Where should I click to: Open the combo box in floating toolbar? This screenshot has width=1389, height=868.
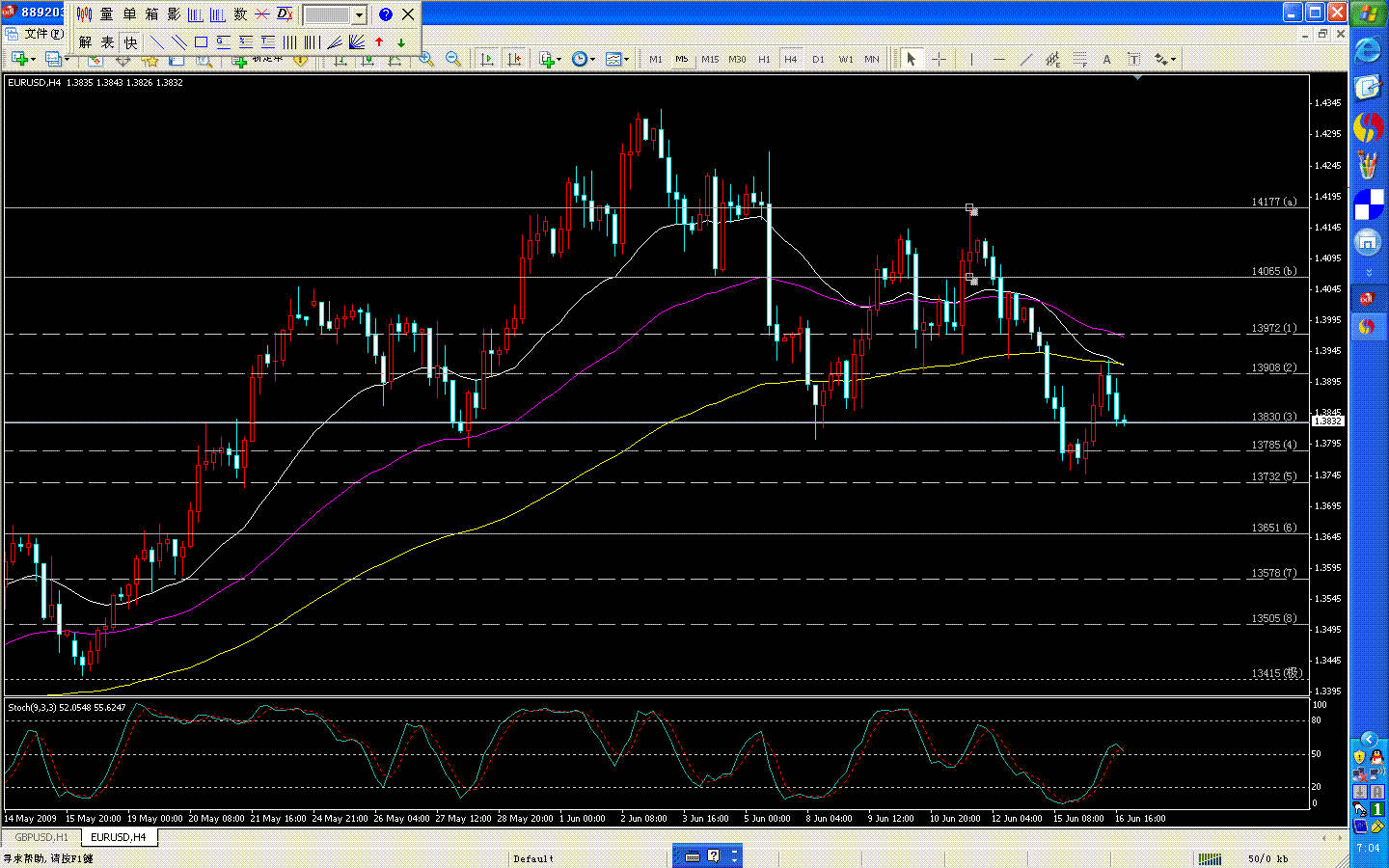click(359, 15)
